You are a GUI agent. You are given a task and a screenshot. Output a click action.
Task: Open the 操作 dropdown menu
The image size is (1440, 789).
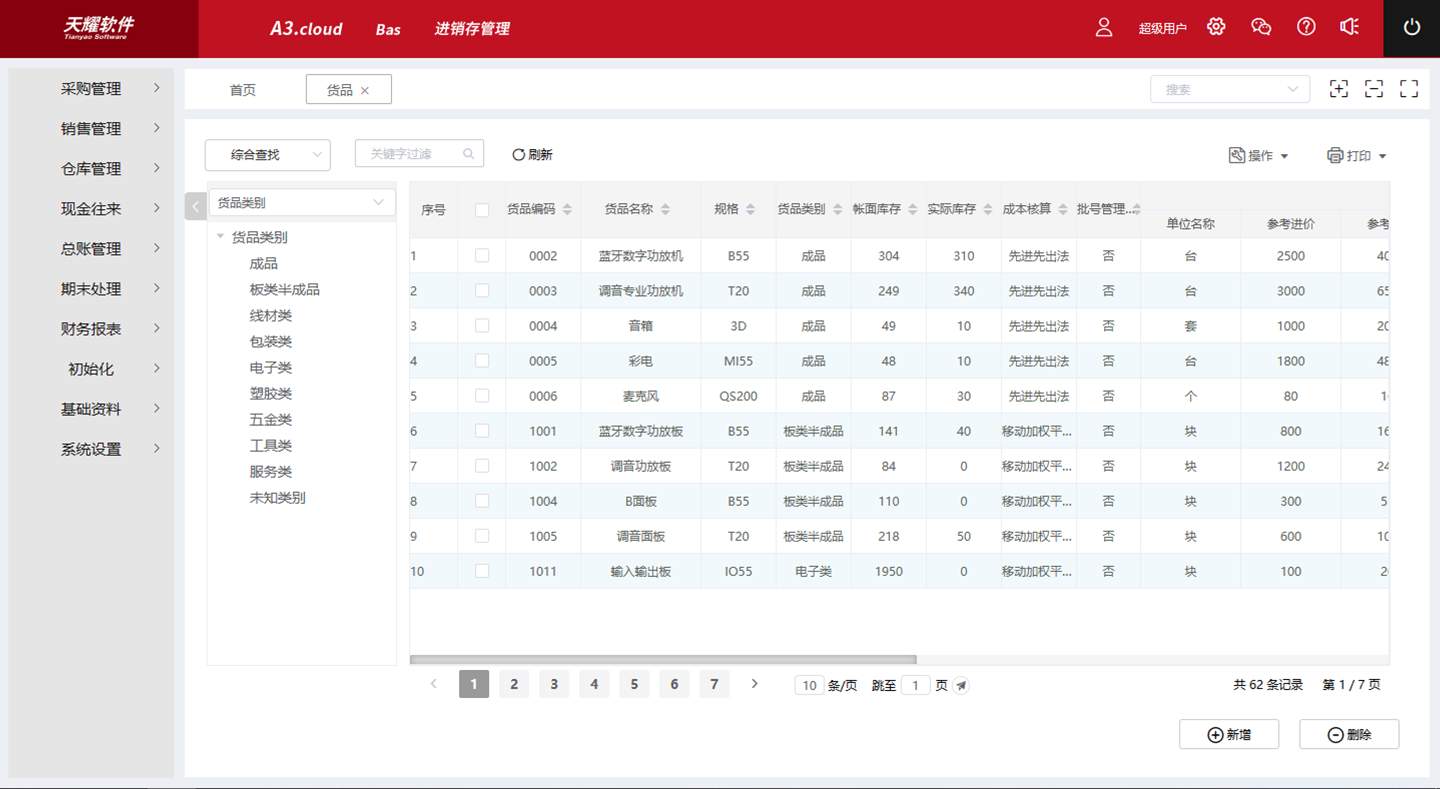(x=1259, y=155)
